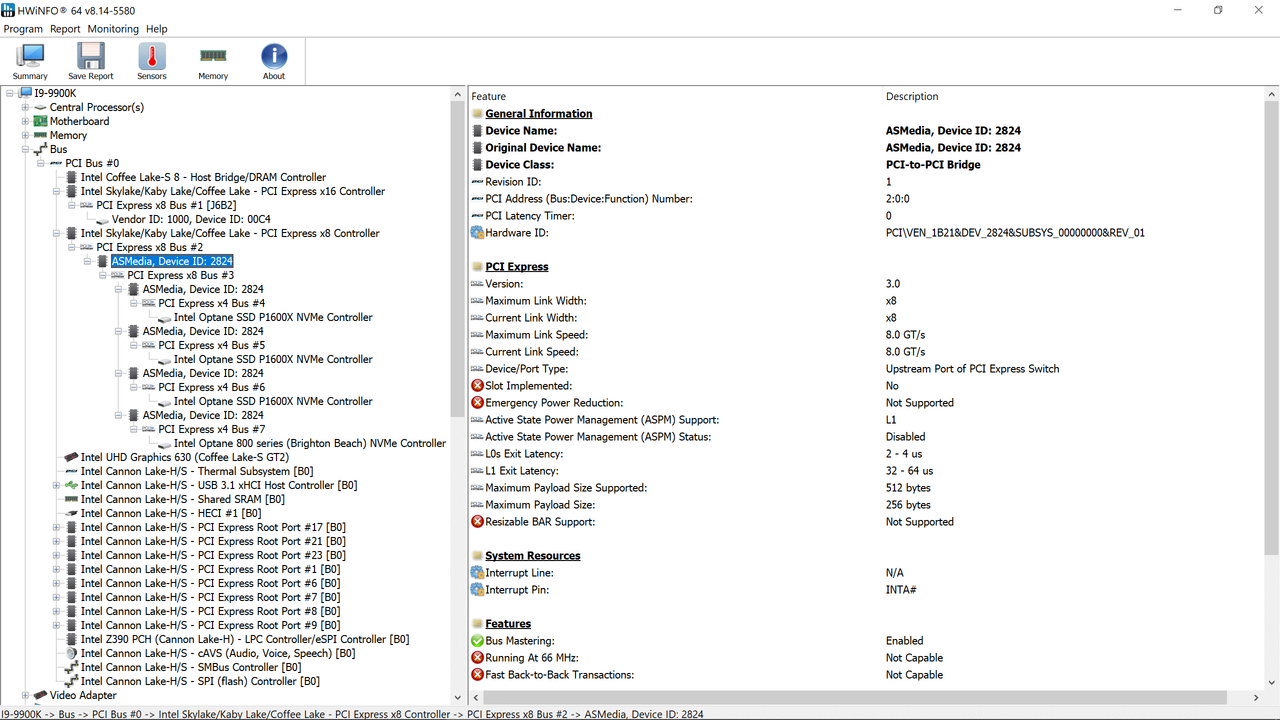Click the Resizable BAR Support red icon

coord(477,522)
